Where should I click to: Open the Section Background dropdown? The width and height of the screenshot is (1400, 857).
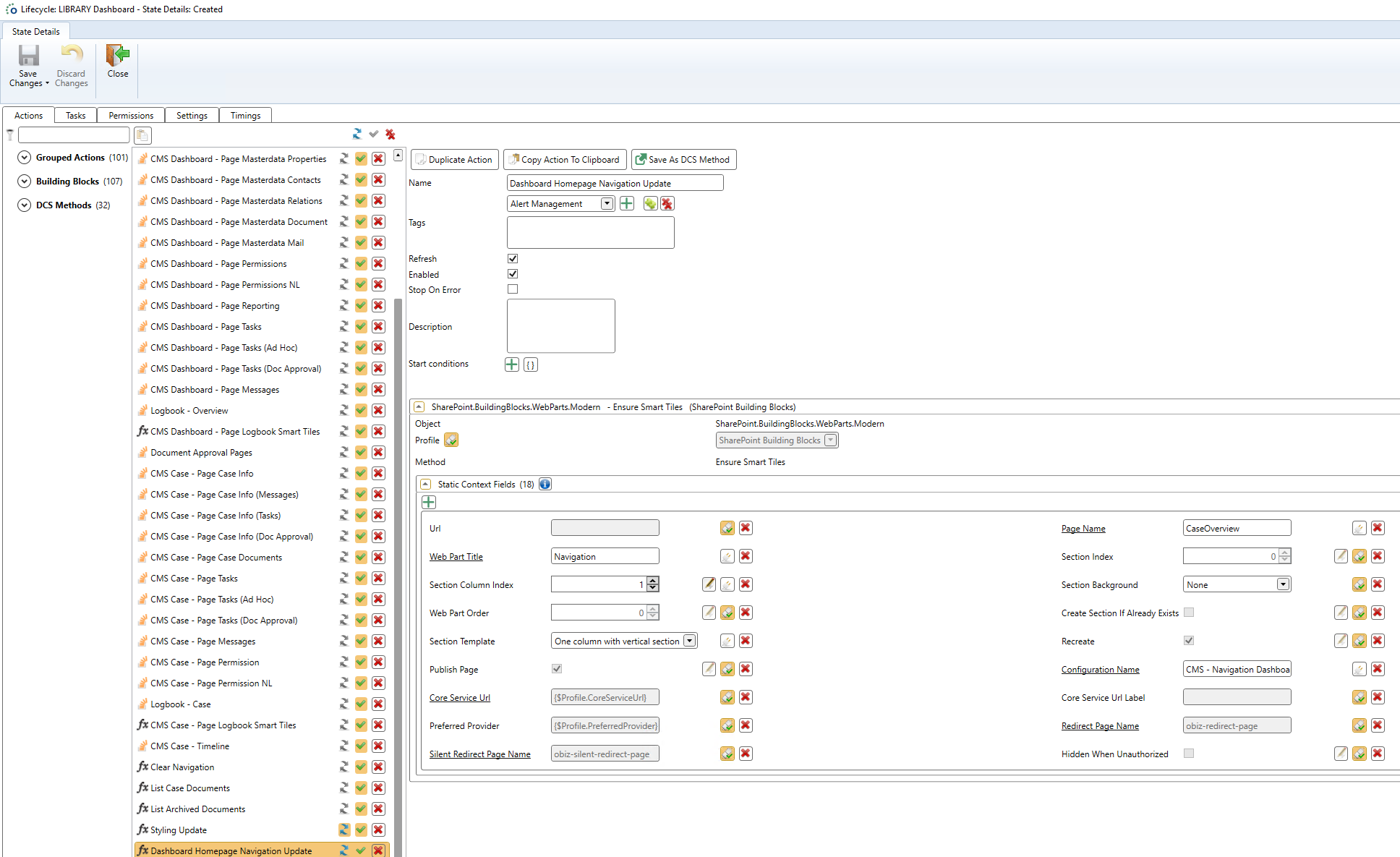coord(1283,584)
